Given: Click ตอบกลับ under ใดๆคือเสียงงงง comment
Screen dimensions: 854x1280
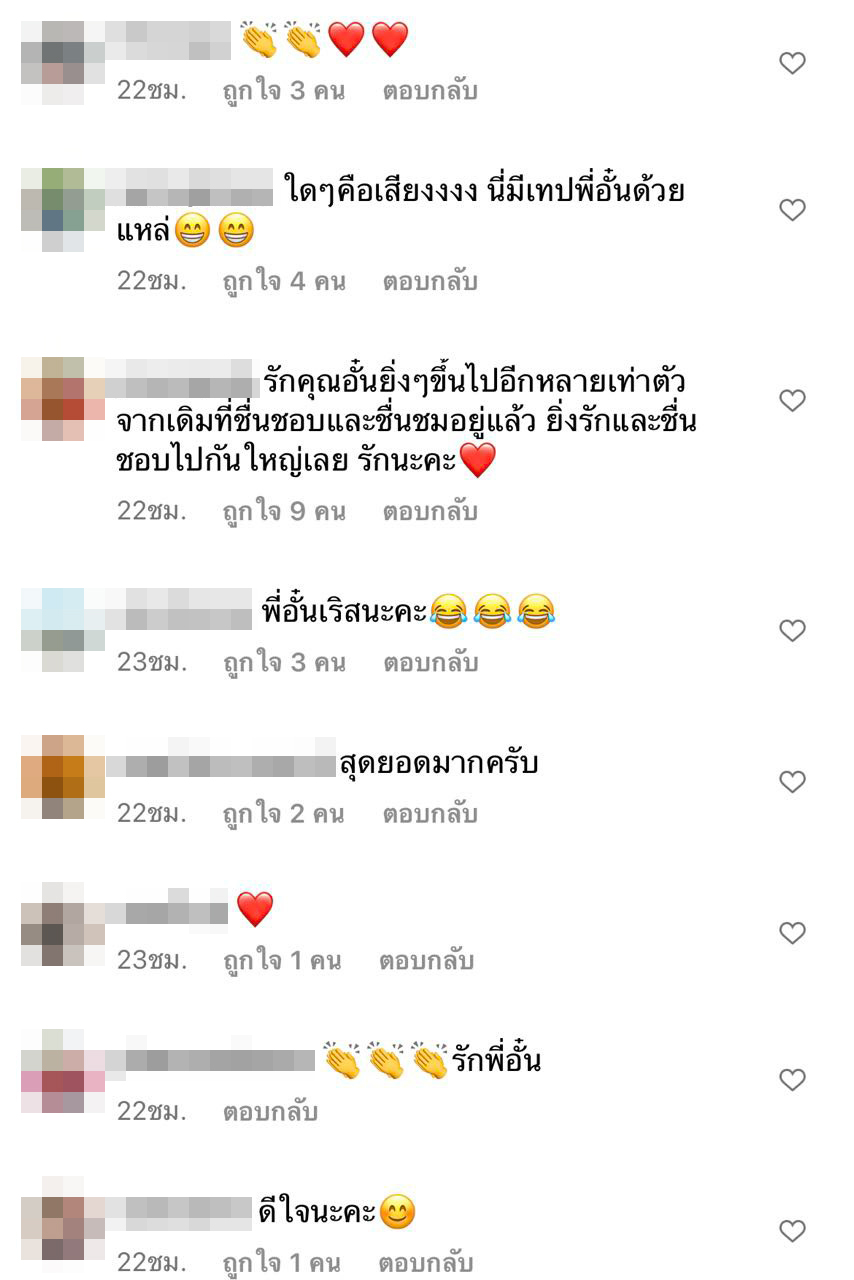Looking at the screenshot, I should click(430, 282).
